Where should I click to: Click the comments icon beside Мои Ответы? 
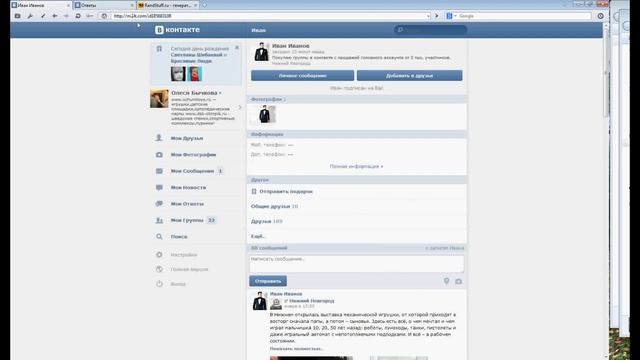click(x=159, y=204)
